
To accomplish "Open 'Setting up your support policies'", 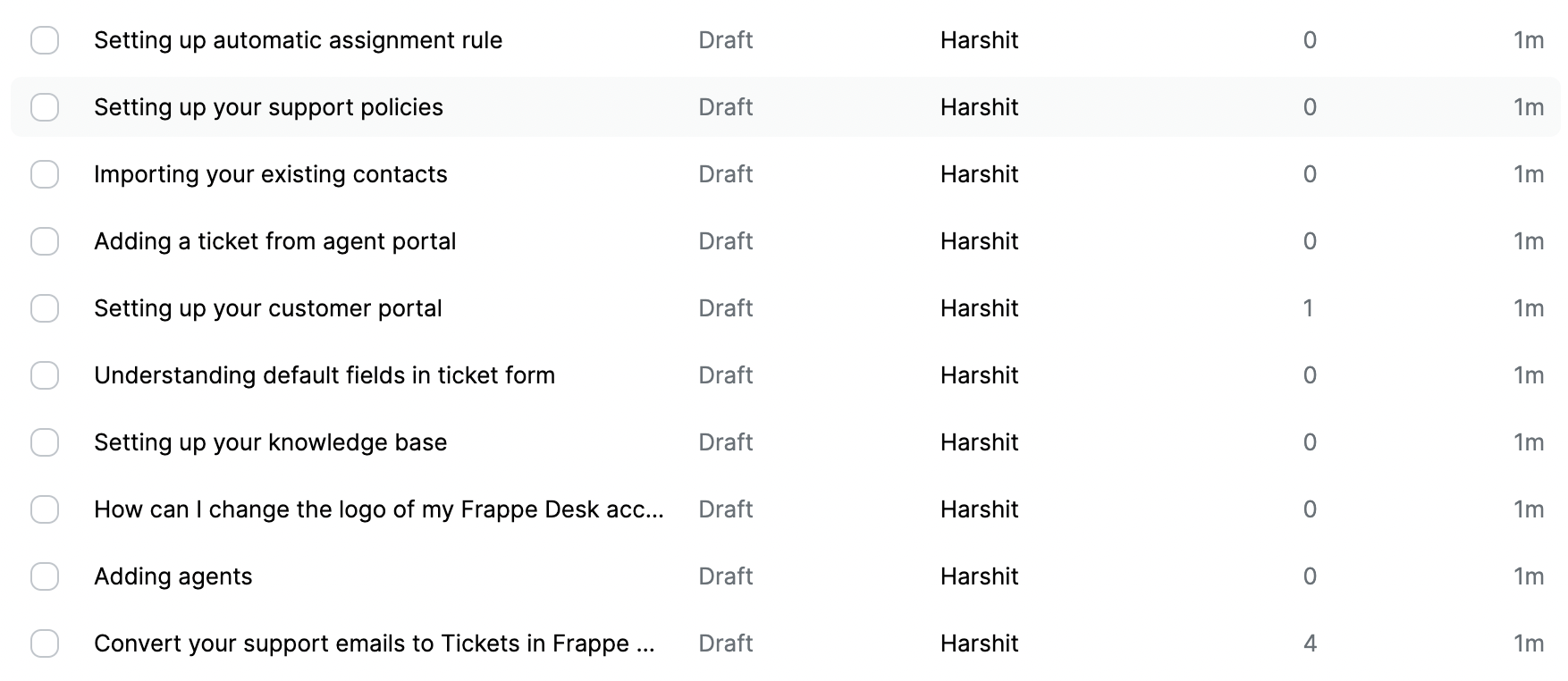I will pyautogui.click(x=268, y=107).
